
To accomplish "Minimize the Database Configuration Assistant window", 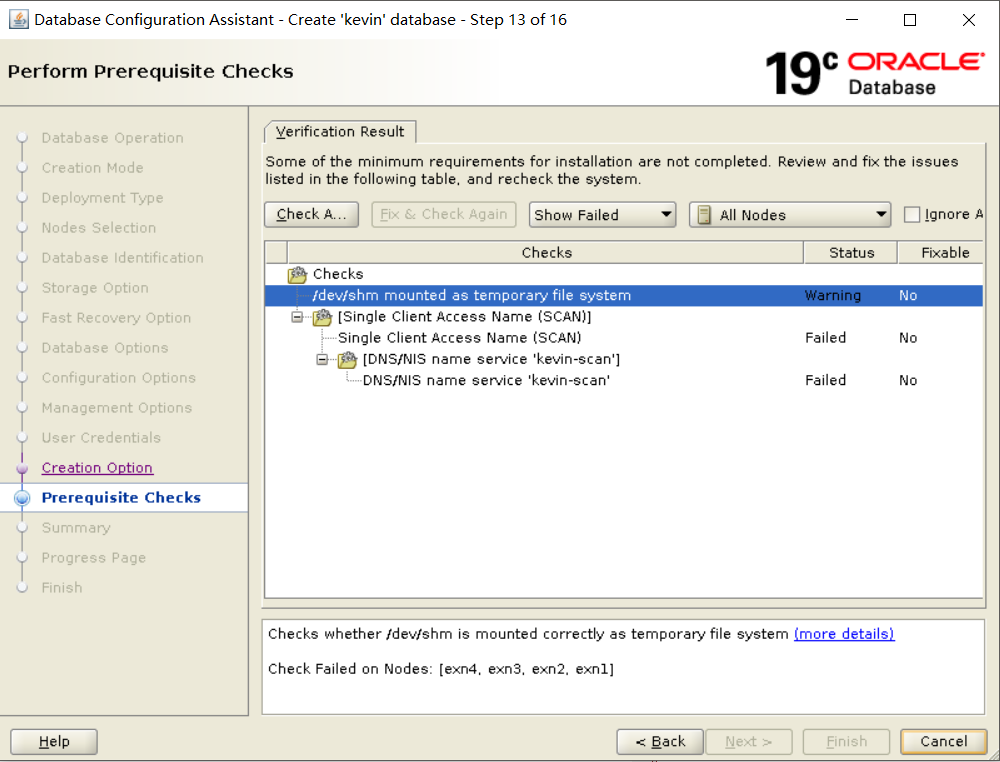I will coord(852,20).
